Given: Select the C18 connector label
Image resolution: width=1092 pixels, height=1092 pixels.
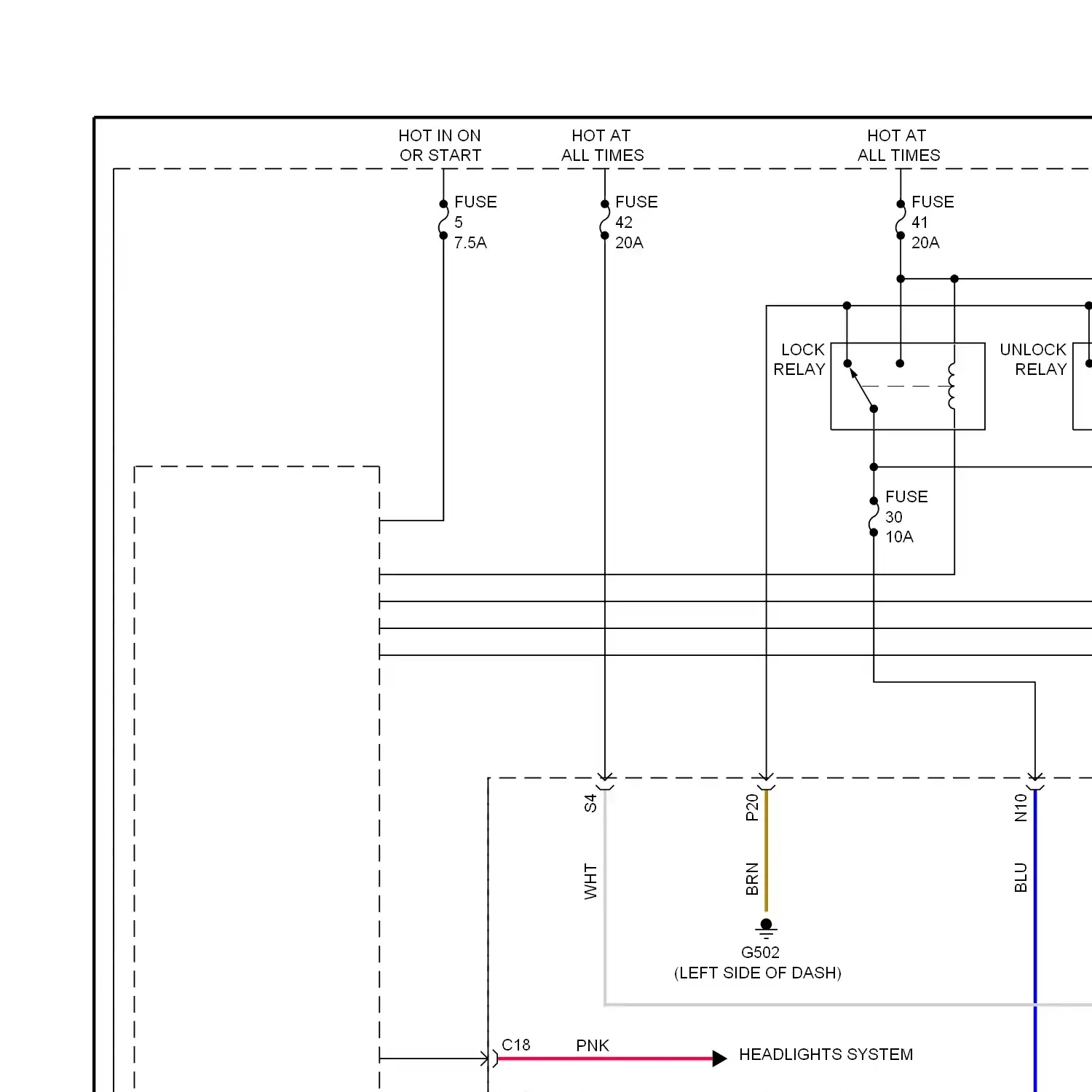Looking at the screenshot, I should coord(516,1045).
